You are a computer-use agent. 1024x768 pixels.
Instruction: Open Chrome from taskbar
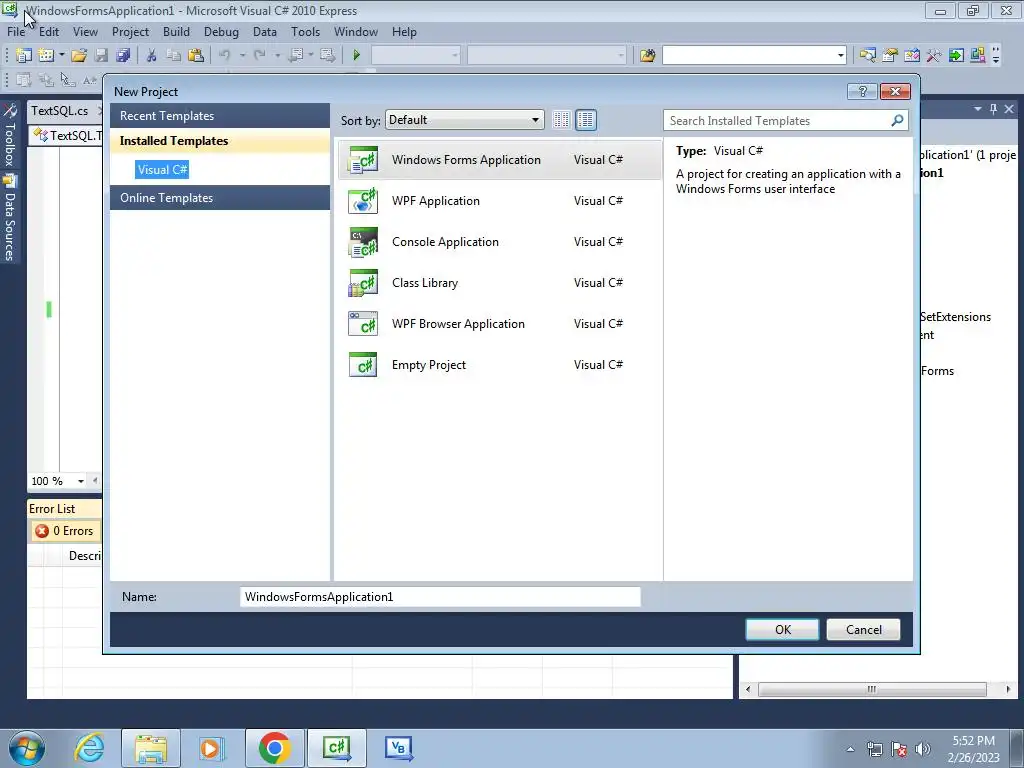275,748
